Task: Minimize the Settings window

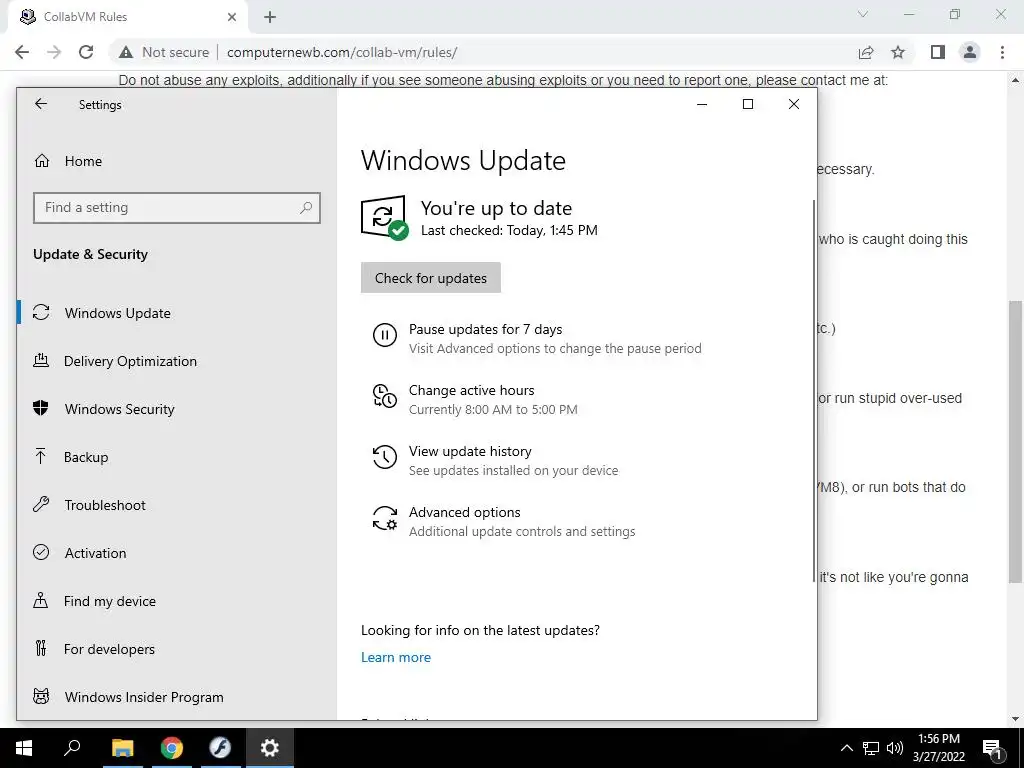Action: [702, 104]
